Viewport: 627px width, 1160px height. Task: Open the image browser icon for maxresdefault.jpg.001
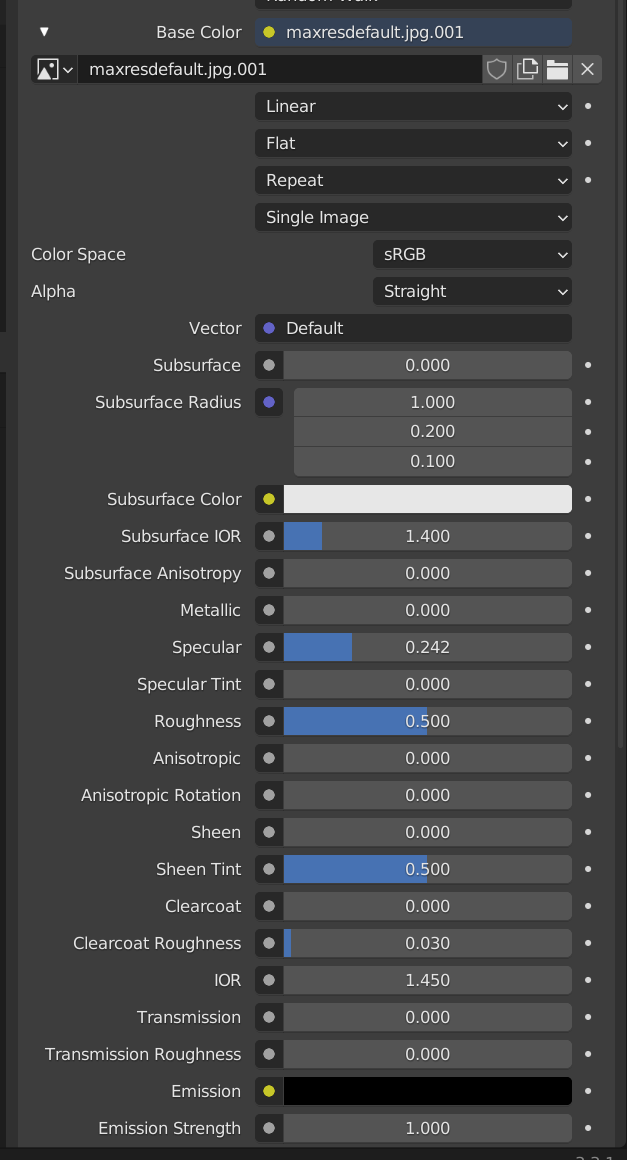click(x=47, y=69)
